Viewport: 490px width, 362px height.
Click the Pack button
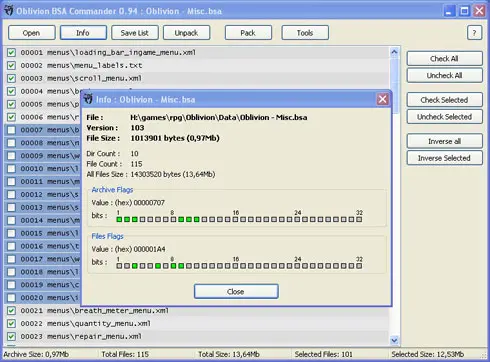click(248, 33)
